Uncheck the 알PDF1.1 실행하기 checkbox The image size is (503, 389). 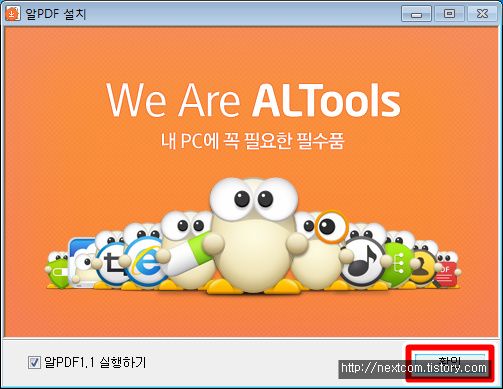click(34, 362)
